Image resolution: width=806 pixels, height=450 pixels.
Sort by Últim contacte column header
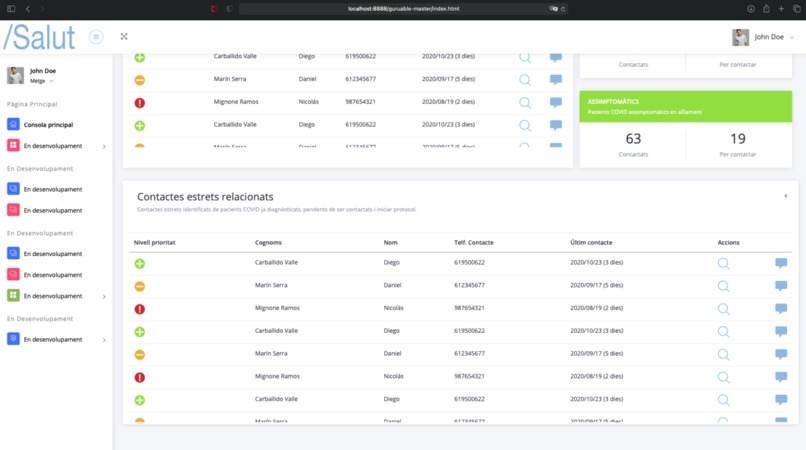[x=591, y=242]
